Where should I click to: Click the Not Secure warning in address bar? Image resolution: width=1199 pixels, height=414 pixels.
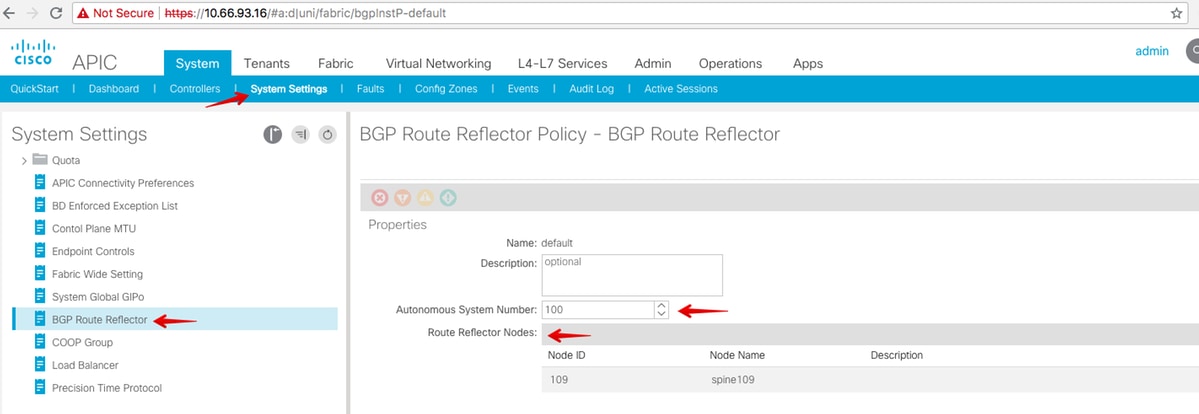click(x=116, y=13)
